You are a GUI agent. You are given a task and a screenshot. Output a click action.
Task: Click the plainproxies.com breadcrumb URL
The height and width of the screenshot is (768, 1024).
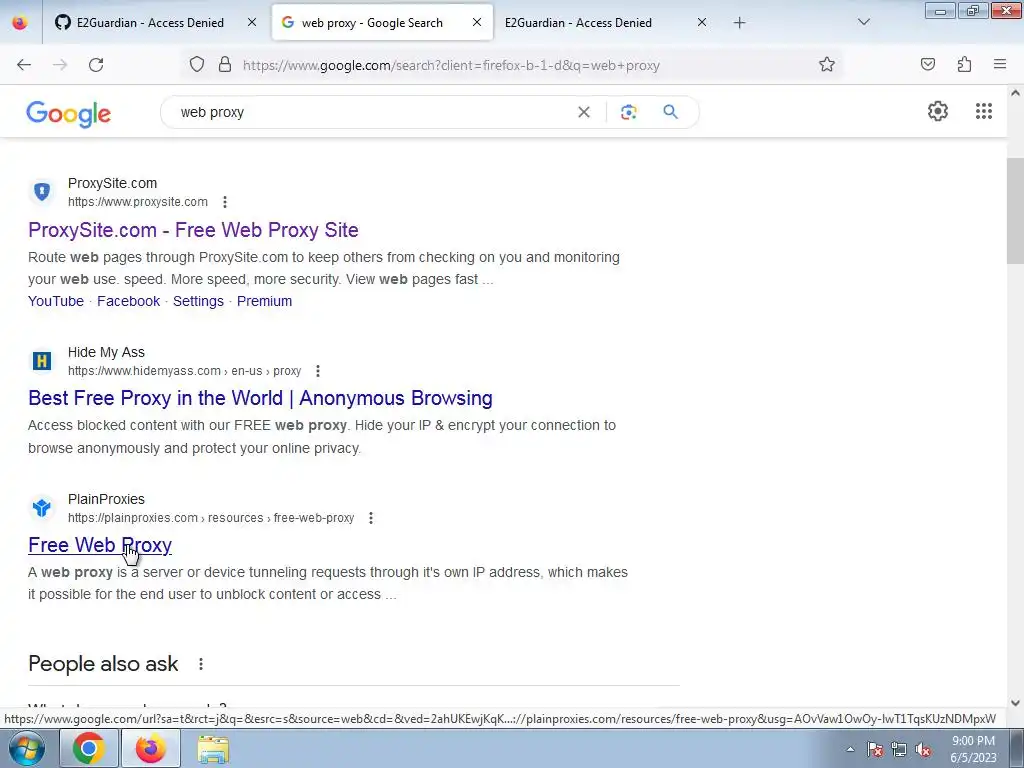(211, 518)
